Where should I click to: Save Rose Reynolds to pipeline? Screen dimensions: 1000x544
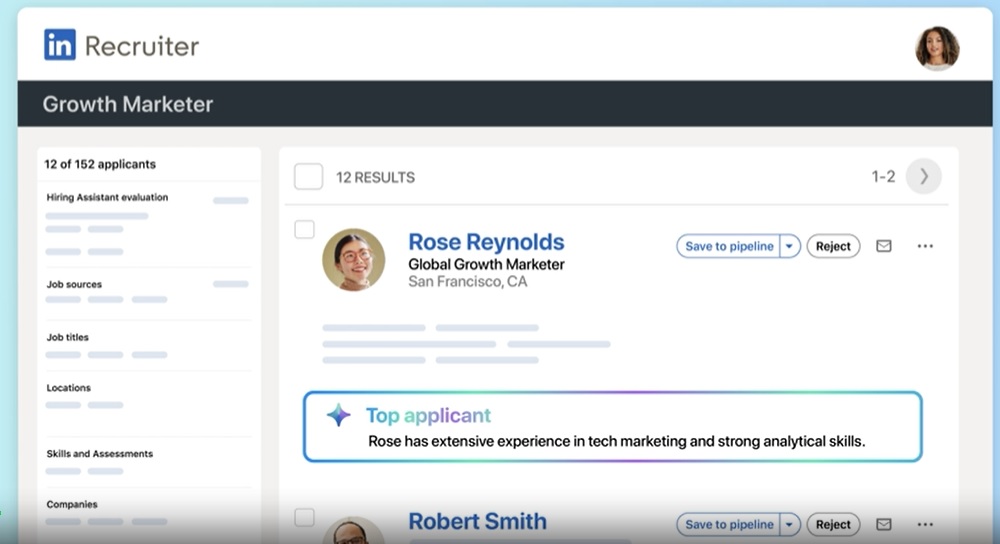728,246
